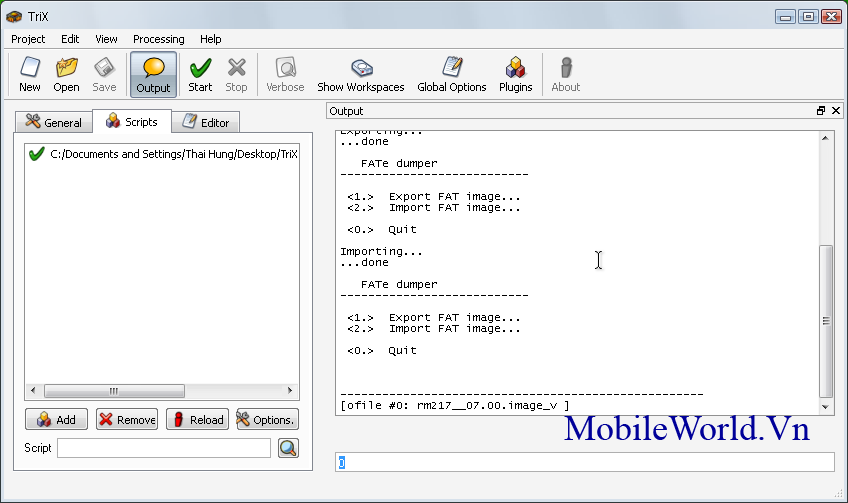Click the magnifier browse icon beside Script

(x=288, y=448)
